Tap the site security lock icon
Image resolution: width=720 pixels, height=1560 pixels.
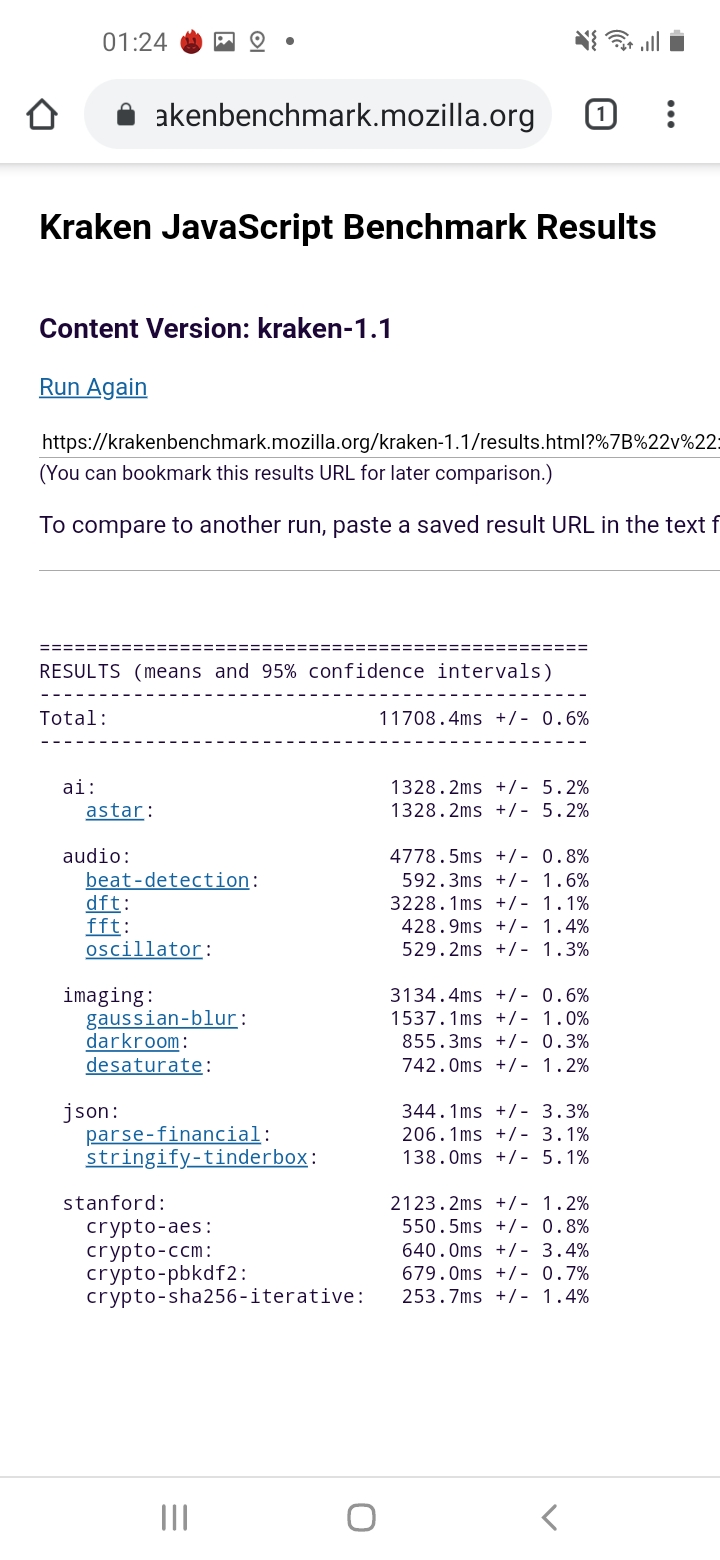(126, 116)
